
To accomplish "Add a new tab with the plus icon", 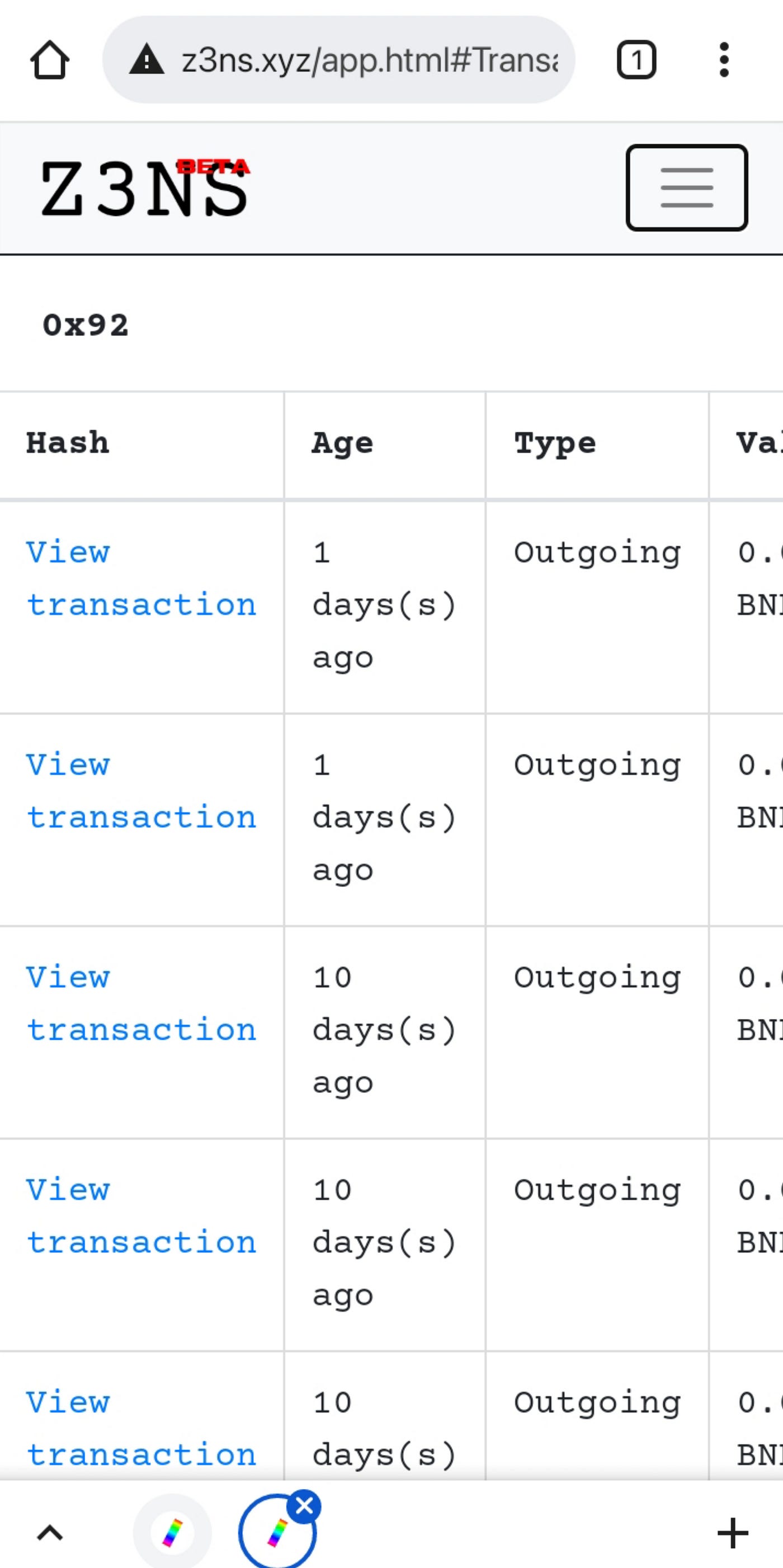I will 733,1532.
